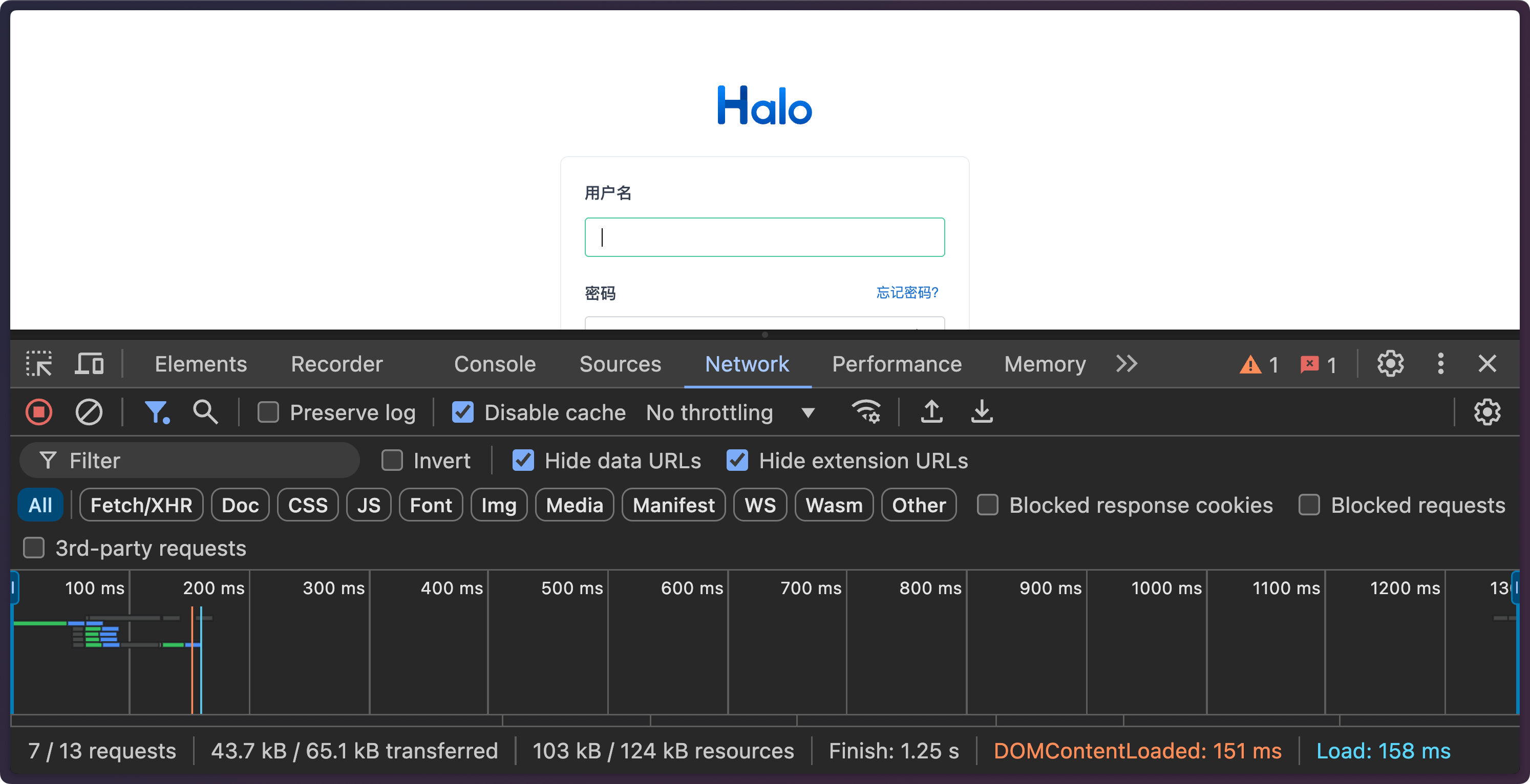Uncheck Disable cache
Viewport: 1530px width, 784px height.
(463, 412)
